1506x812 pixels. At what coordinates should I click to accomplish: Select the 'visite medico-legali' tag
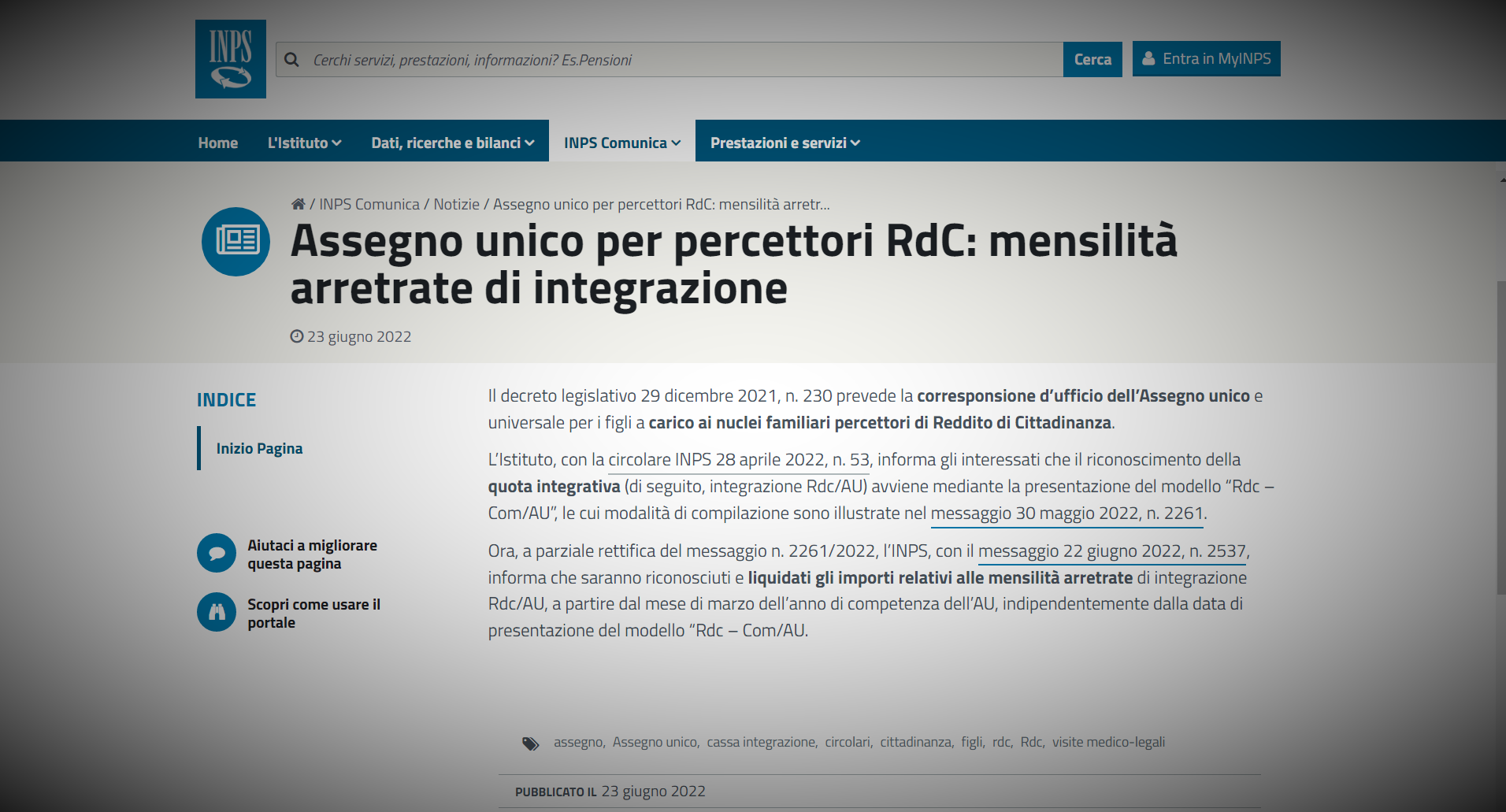(1108, 742)
